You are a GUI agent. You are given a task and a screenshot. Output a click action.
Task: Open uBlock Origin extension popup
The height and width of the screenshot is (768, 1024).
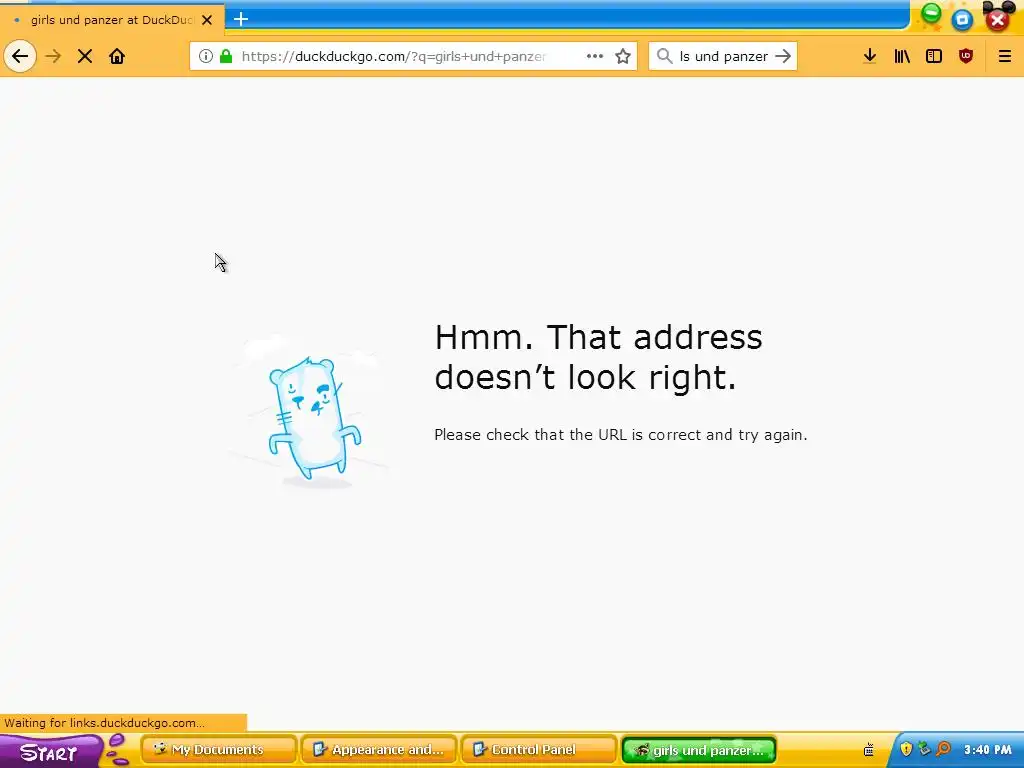point(966,56)
